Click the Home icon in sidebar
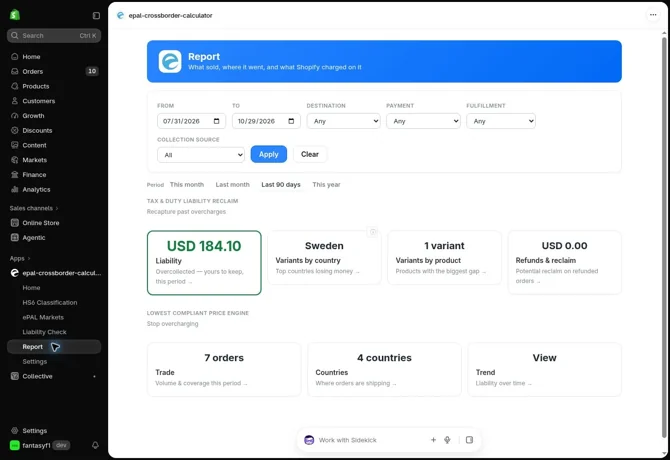The image size is (670, 460). pos(15,56)
